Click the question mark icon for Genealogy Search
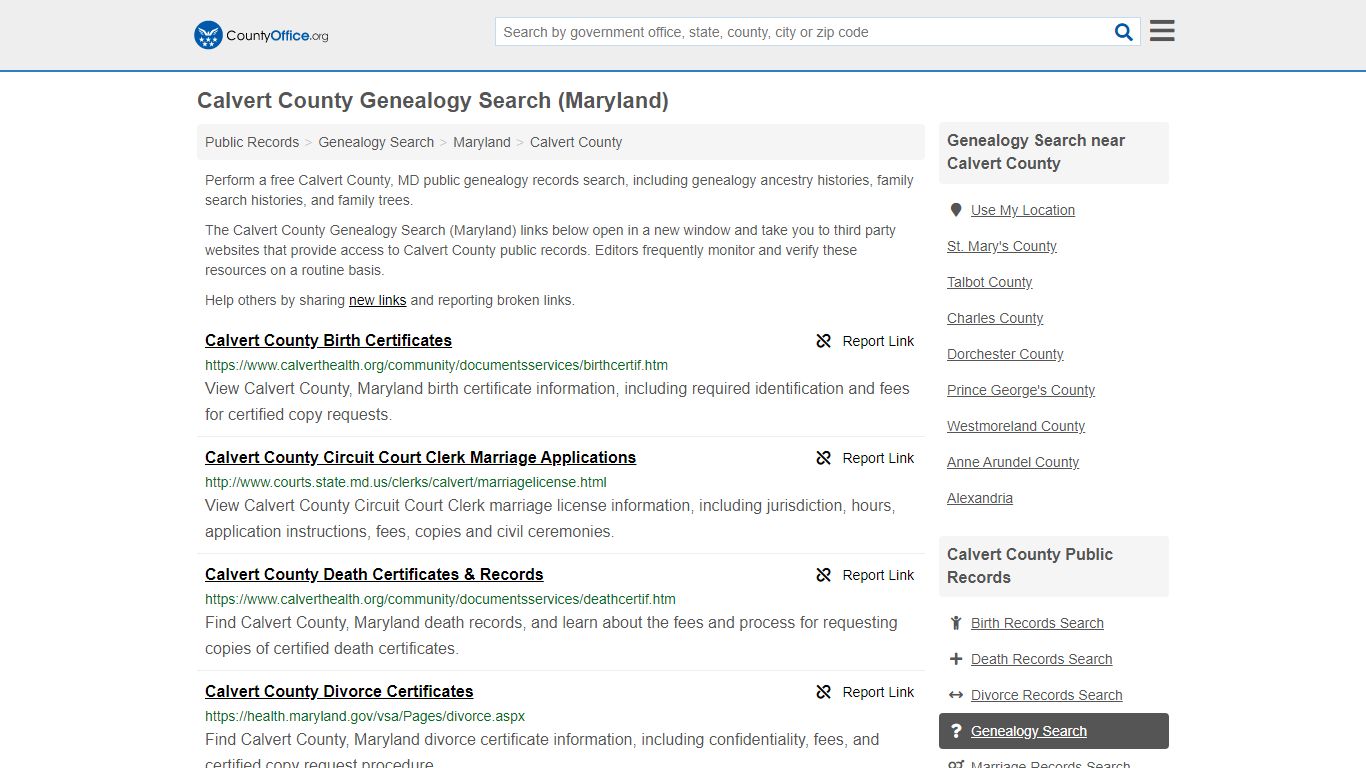The height and width of the screenshot is (768, 1366). pyautogui.click(x=956, y=731)
